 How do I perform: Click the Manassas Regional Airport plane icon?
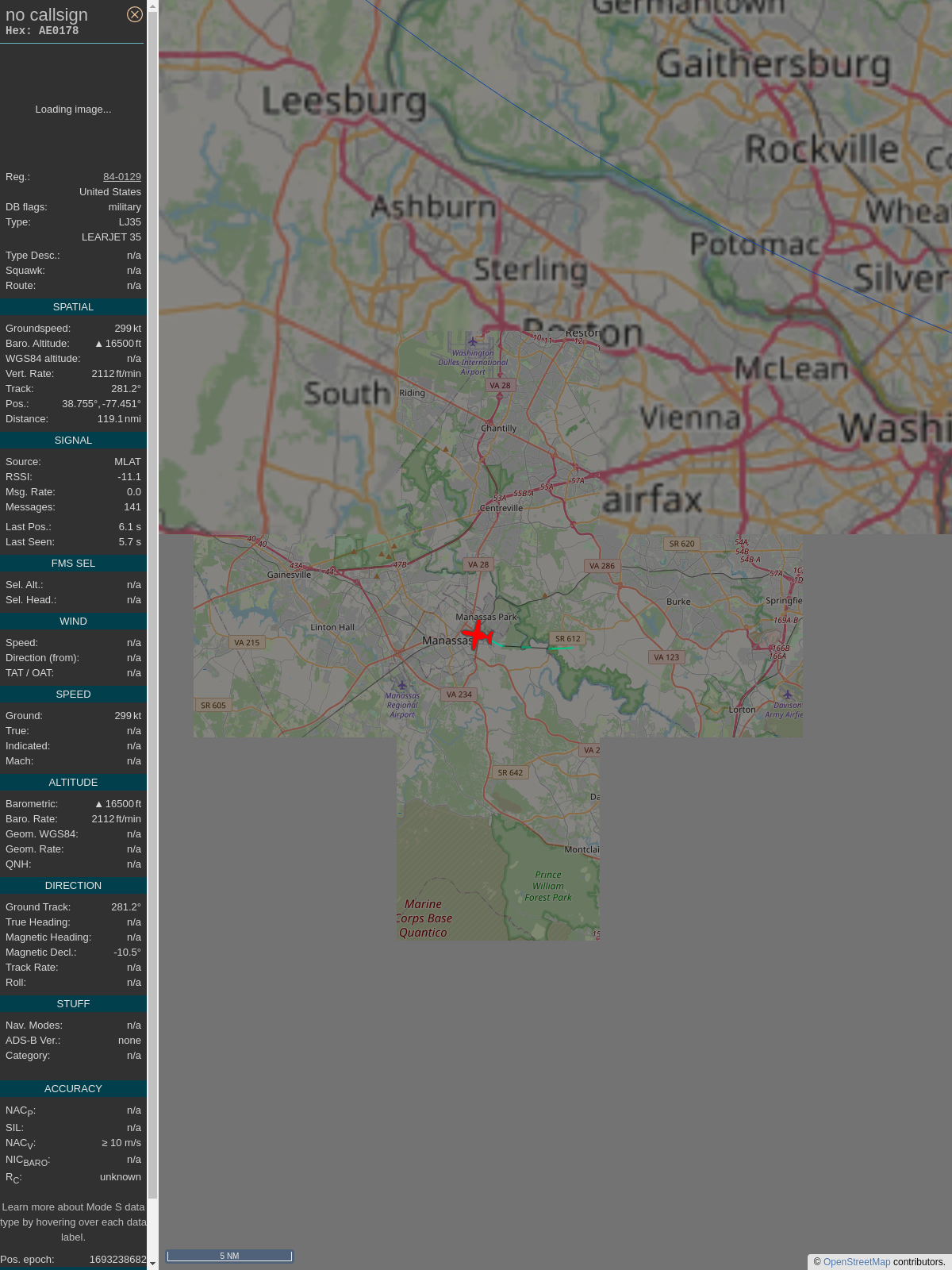click(x=402, y=685)
